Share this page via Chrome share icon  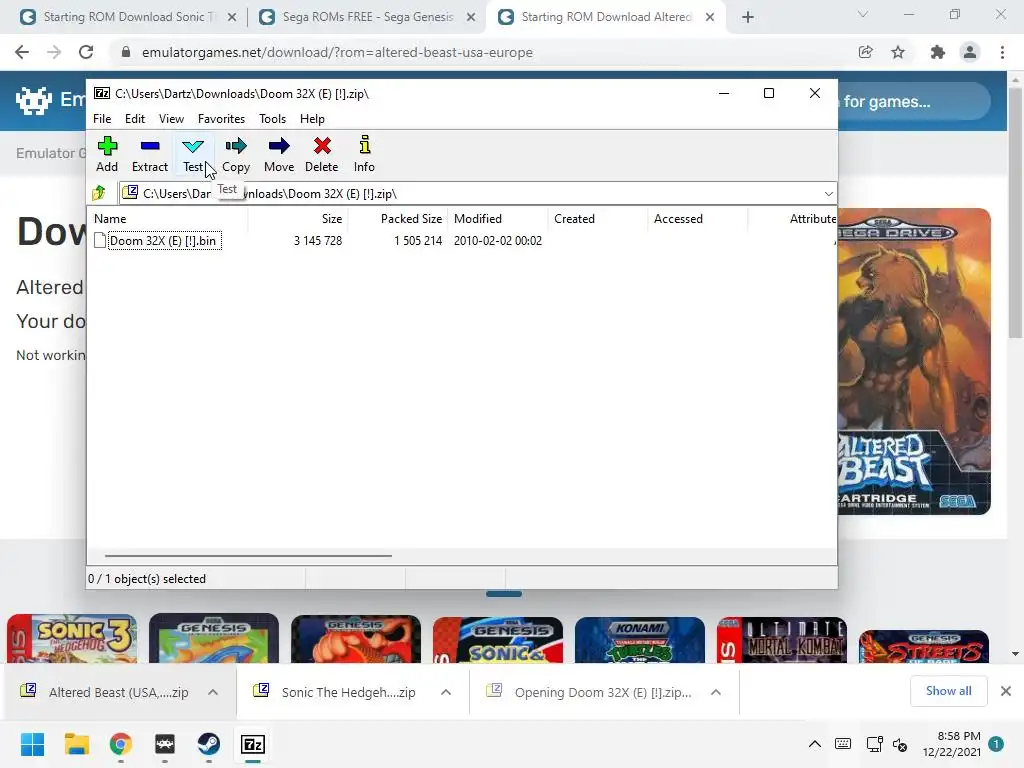(x=865, y=52)
